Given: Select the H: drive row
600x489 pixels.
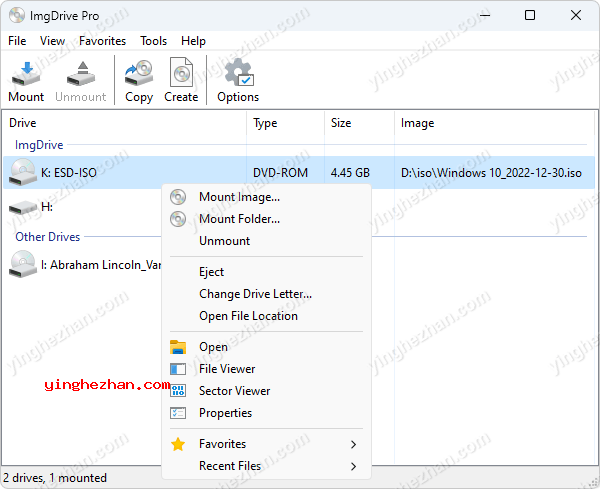Looking at the screenshot, I should pyautogui.click(x=82, y=207).
